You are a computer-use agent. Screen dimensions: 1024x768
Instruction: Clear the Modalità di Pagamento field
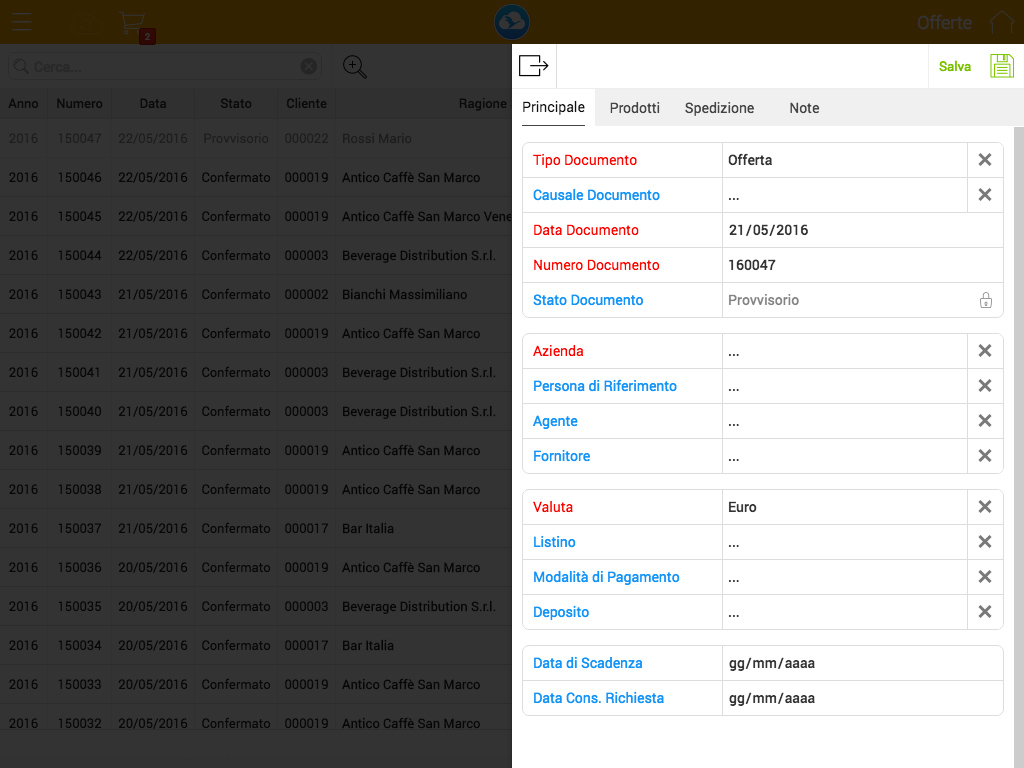click(985, 577)
